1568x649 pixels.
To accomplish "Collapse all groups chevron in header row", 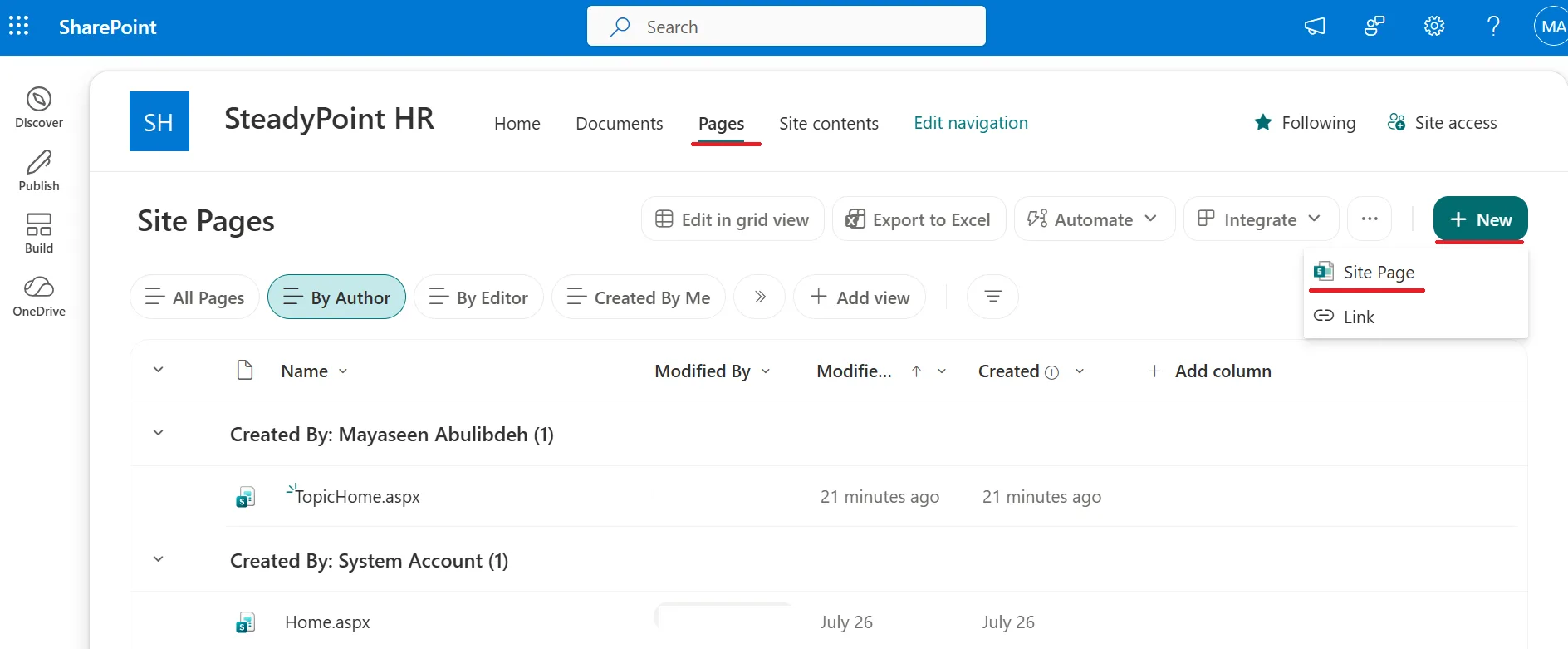I will [159, 370].
